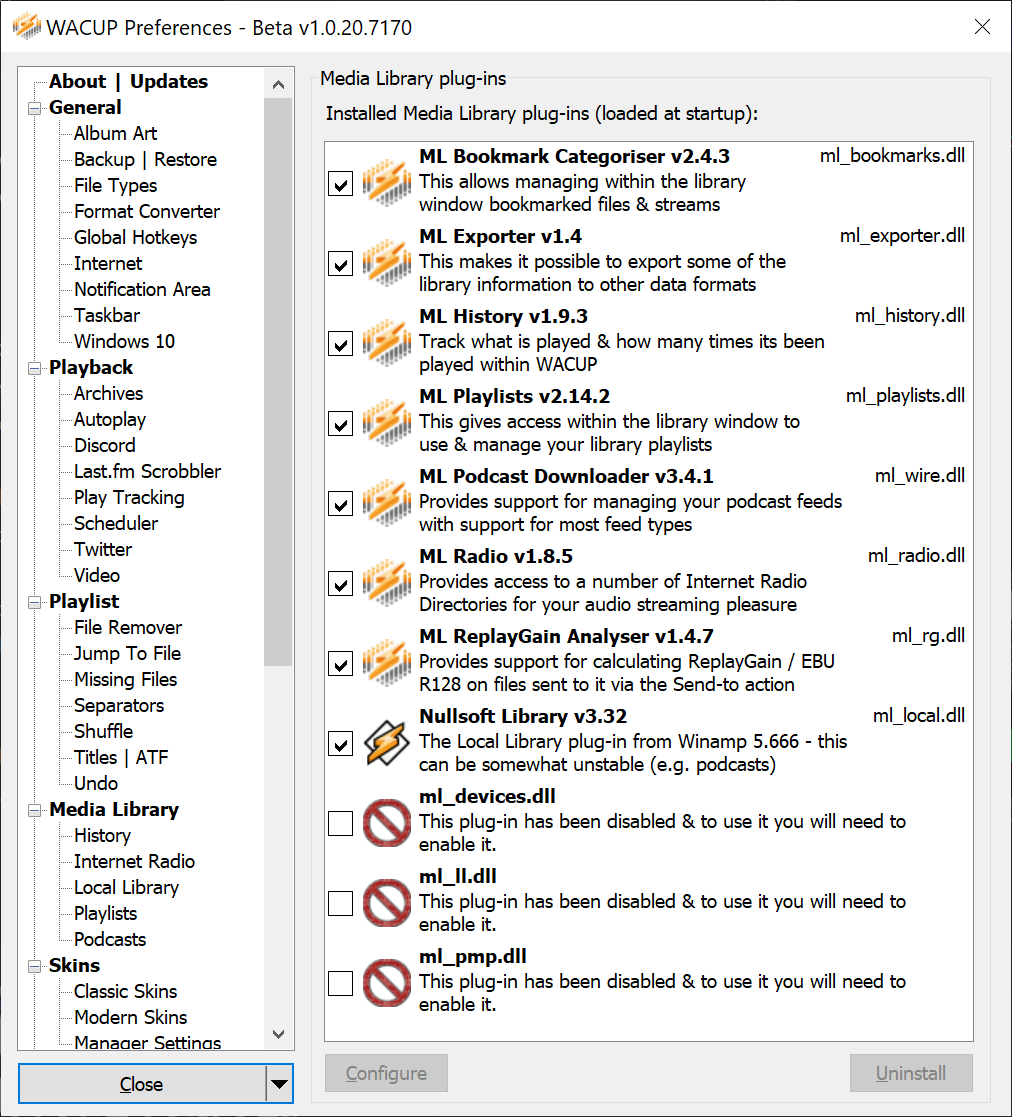Click the disabled icon for ml_devices.dll
This screenshot has width=1012, height=1117.
tap(387, 824)
